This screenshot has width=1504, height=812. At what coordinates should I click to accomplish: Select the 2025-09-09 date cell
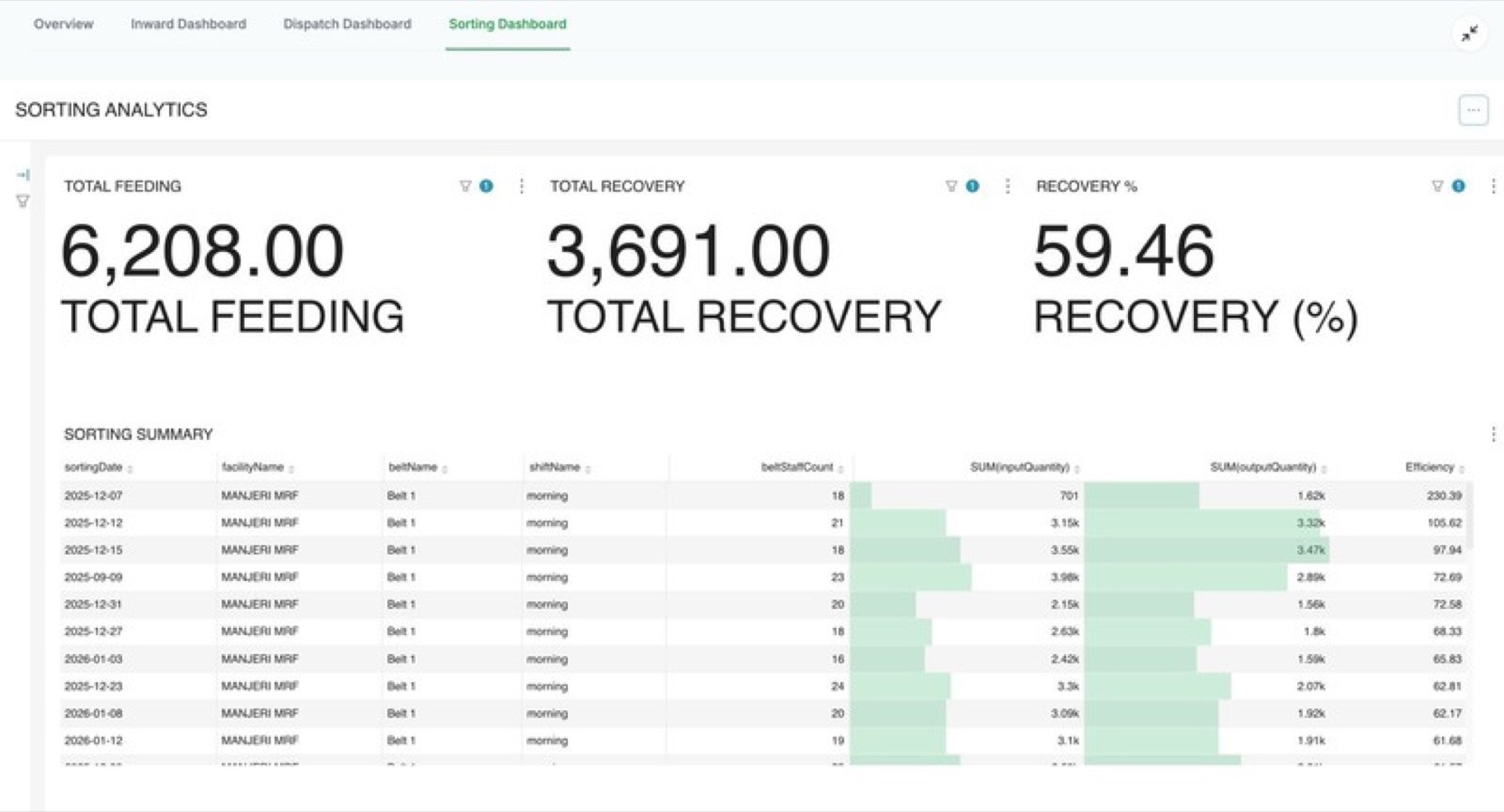coord(93,577)
